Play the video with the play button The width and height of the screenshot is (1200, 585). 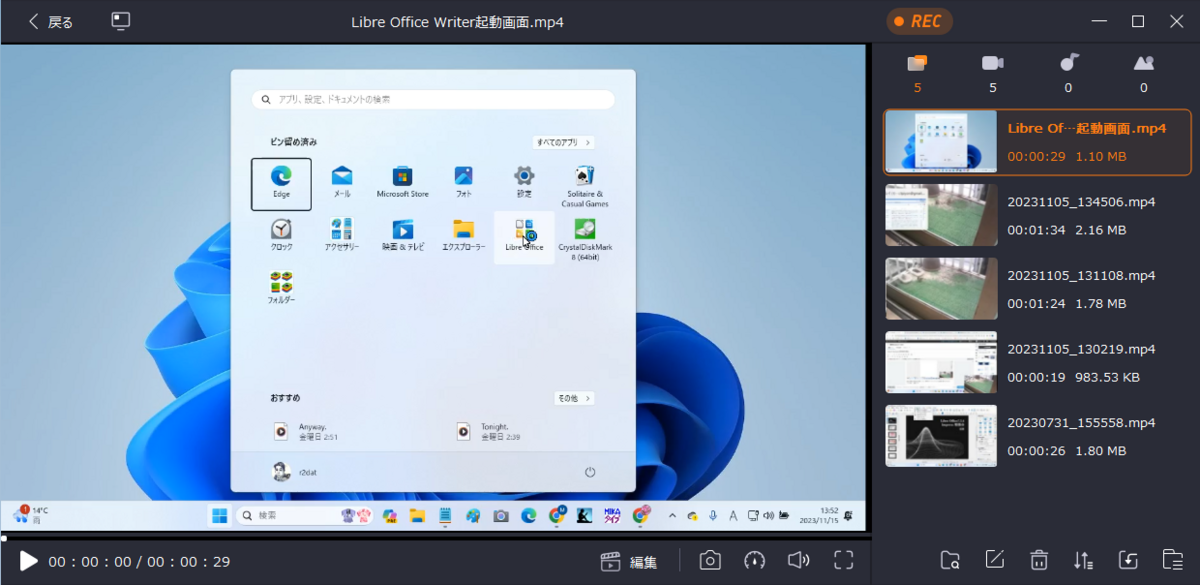click(x=29, y=562)
